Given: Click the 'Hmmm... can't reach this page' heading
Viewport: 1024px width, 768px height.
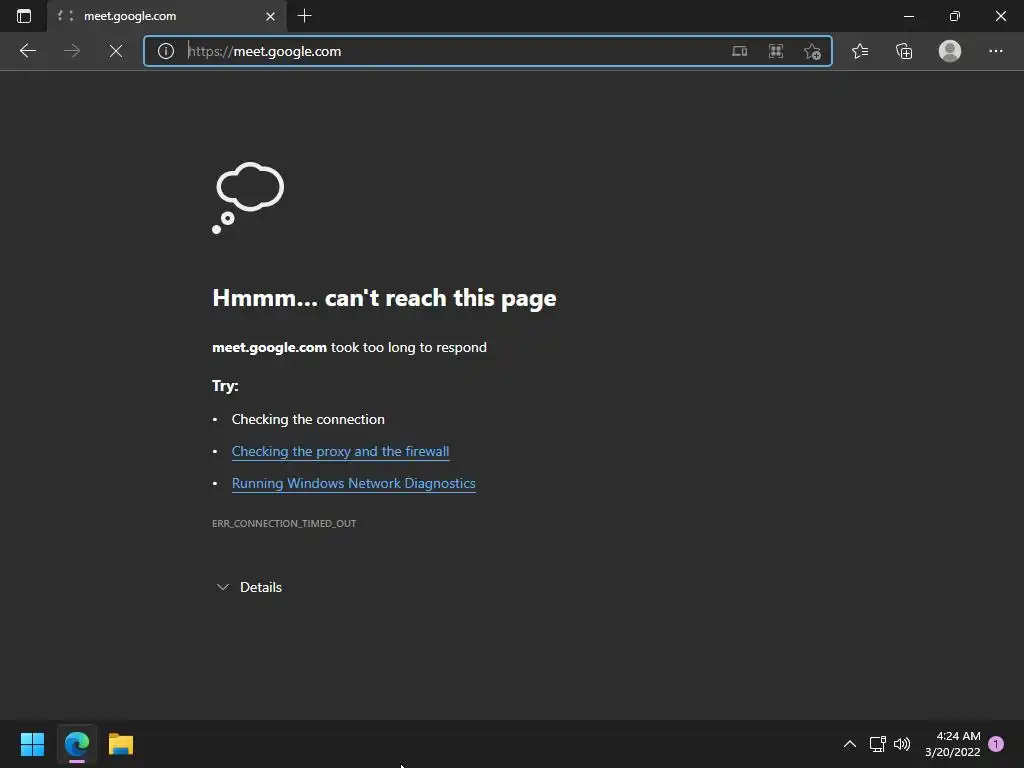Looking at the screenshot, I should tap(384, 298).
